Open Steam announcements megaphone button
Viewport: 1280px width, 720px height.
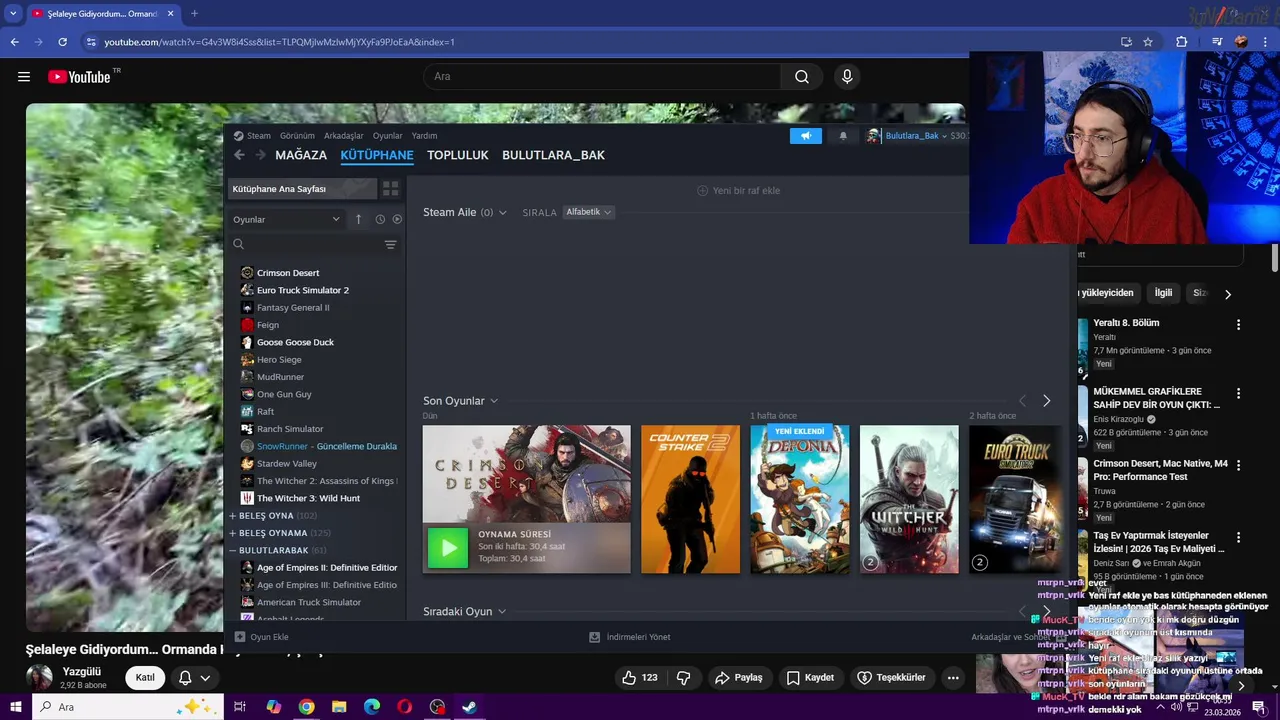pos(806,136)
